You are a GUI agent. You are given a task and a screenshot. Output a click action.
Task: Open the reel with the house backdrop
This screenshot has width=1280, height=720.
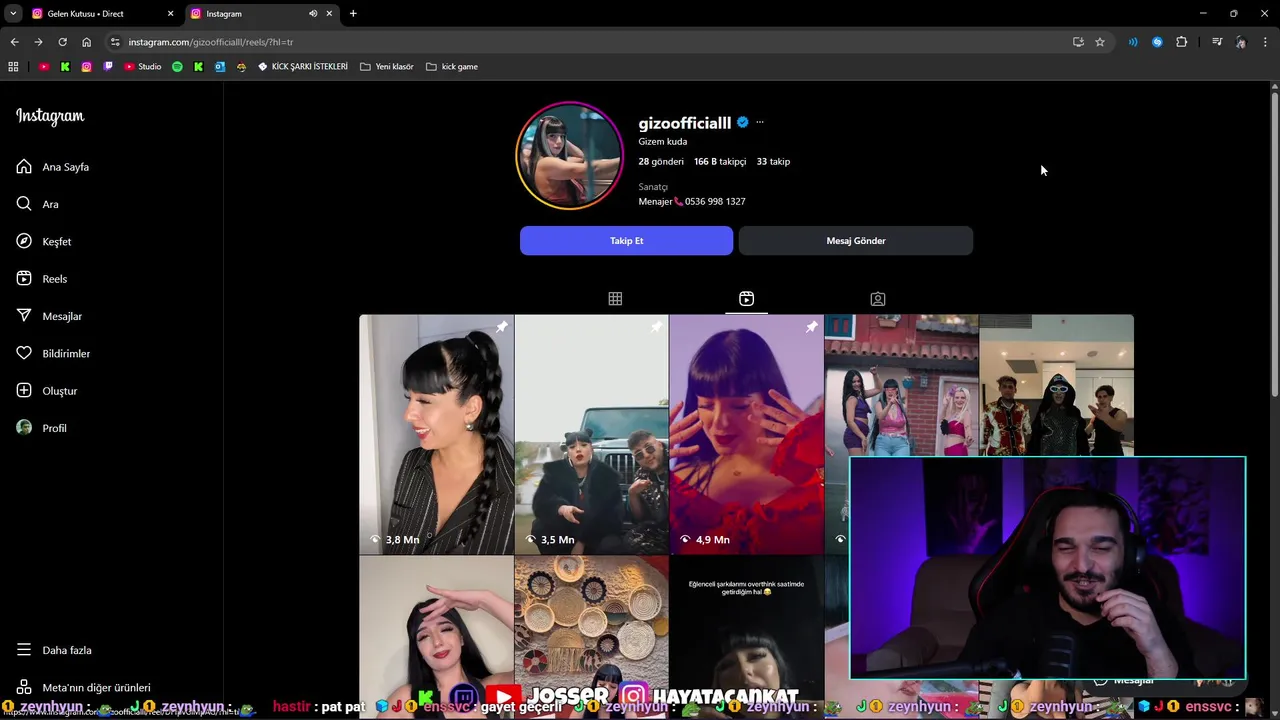[901, 385]
